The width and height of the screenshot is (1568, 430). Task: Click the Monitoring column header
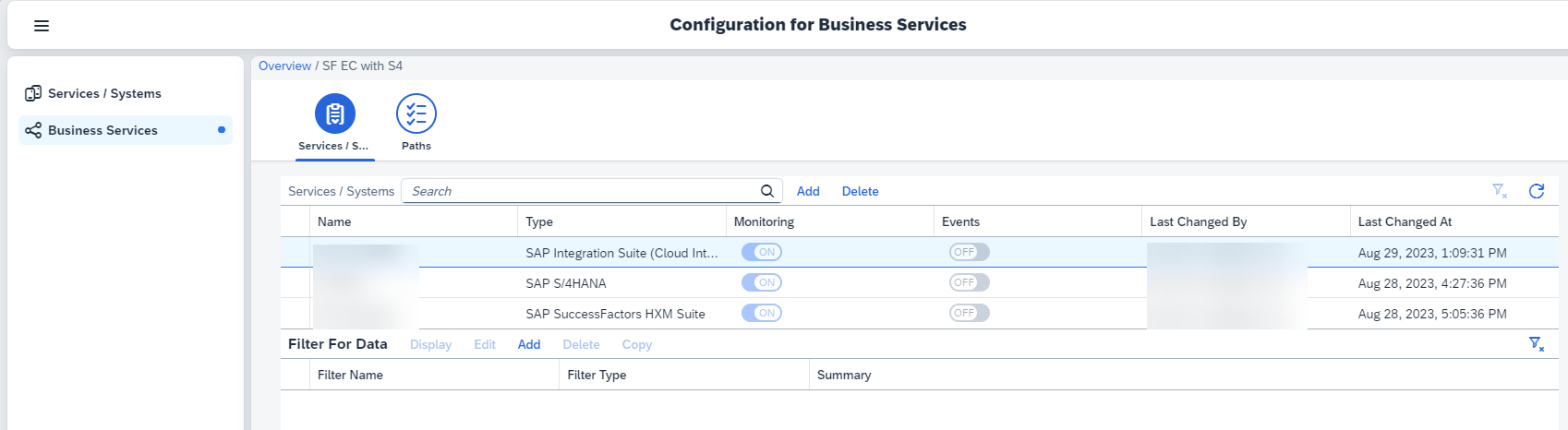830,221
